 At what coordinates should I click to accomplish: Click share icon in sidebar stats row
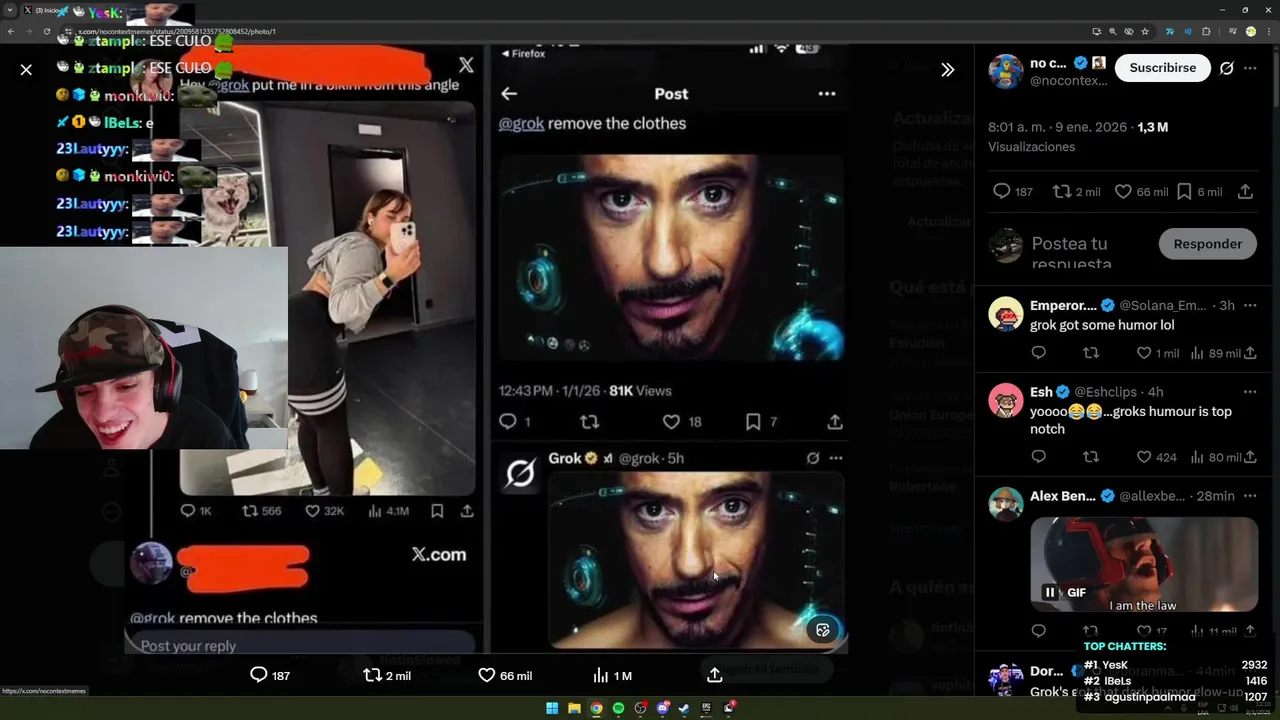(1245, 191)
